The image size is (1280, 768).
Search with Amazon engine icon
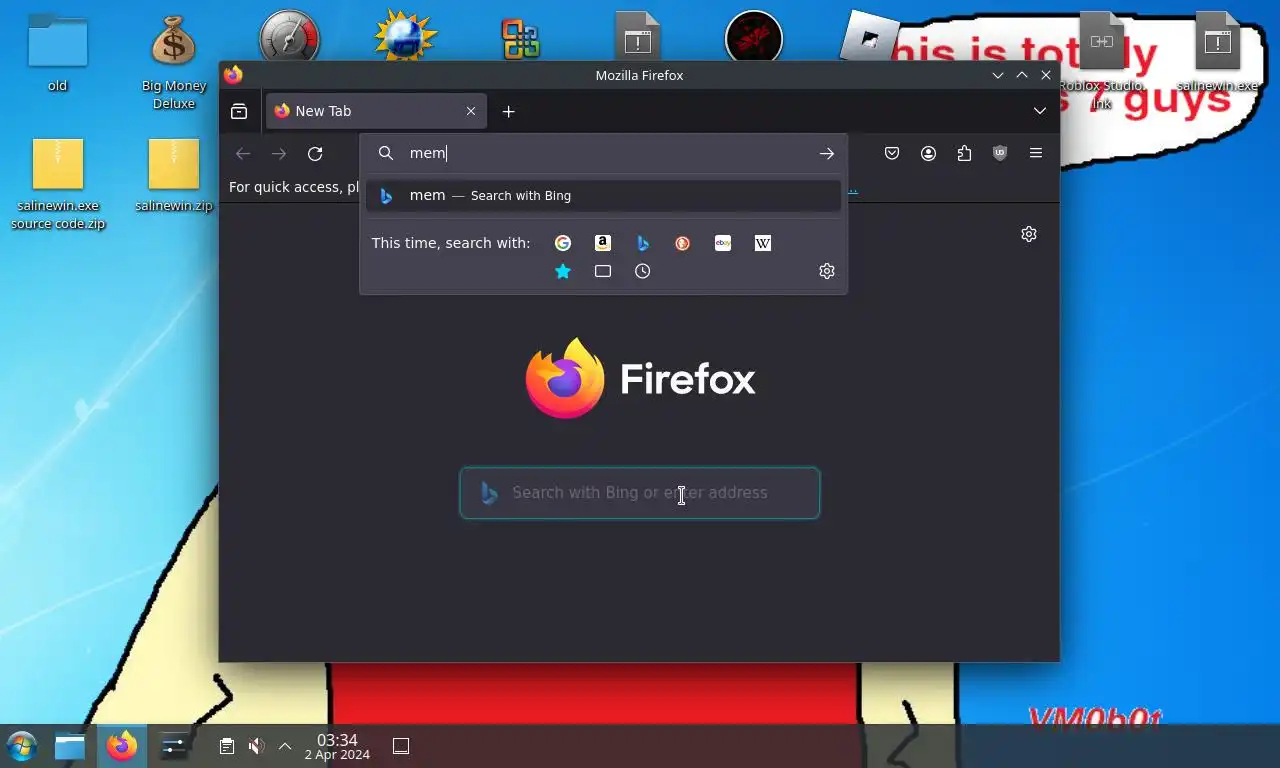pos(603,243)
